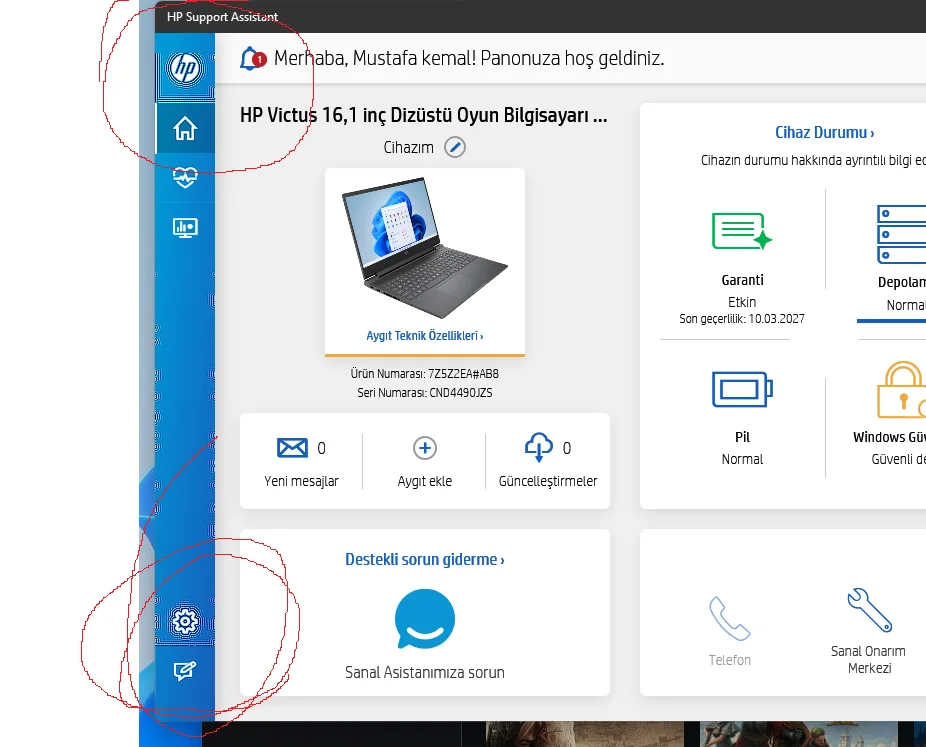Click the virtual assistant chat bubble
Screen dimensions: 926x747
[x=425, y=619]
